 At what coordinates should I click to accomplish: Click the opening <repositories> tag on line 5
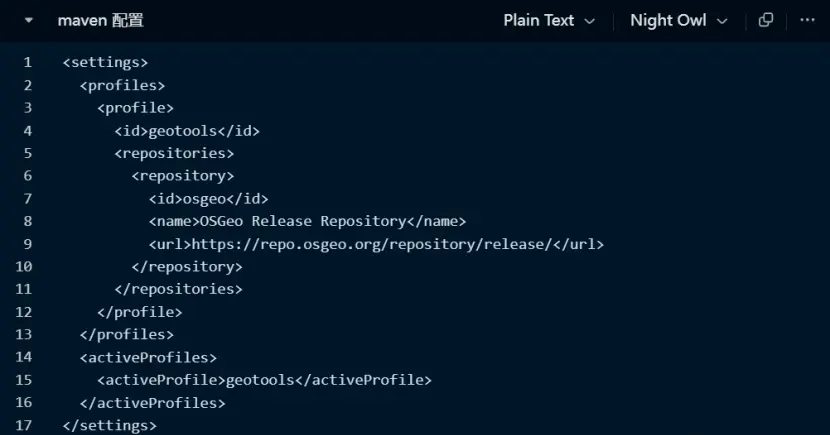(x=174, y=153)
